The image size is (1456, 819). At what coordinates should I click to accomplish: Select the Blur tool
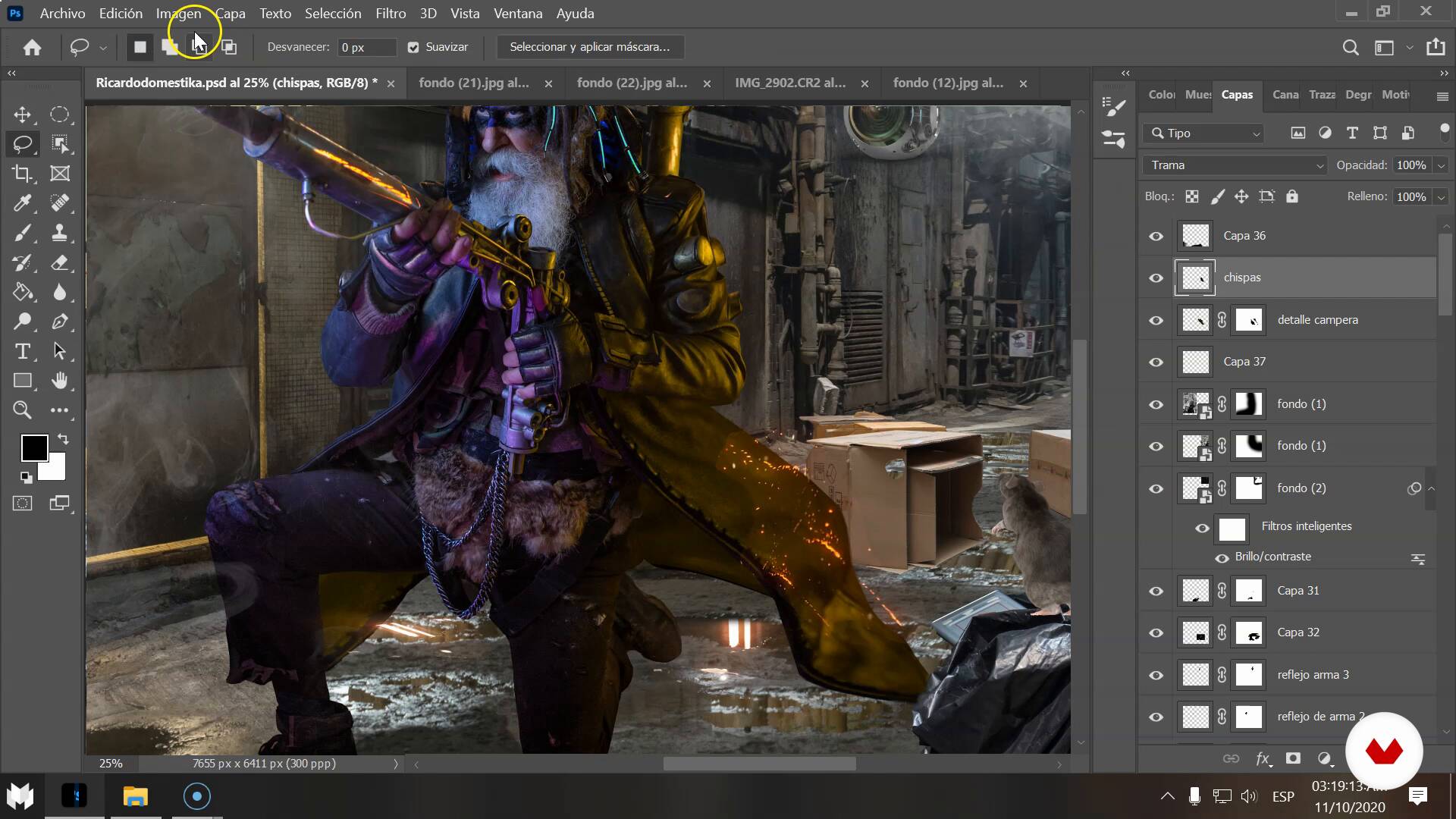59,292
